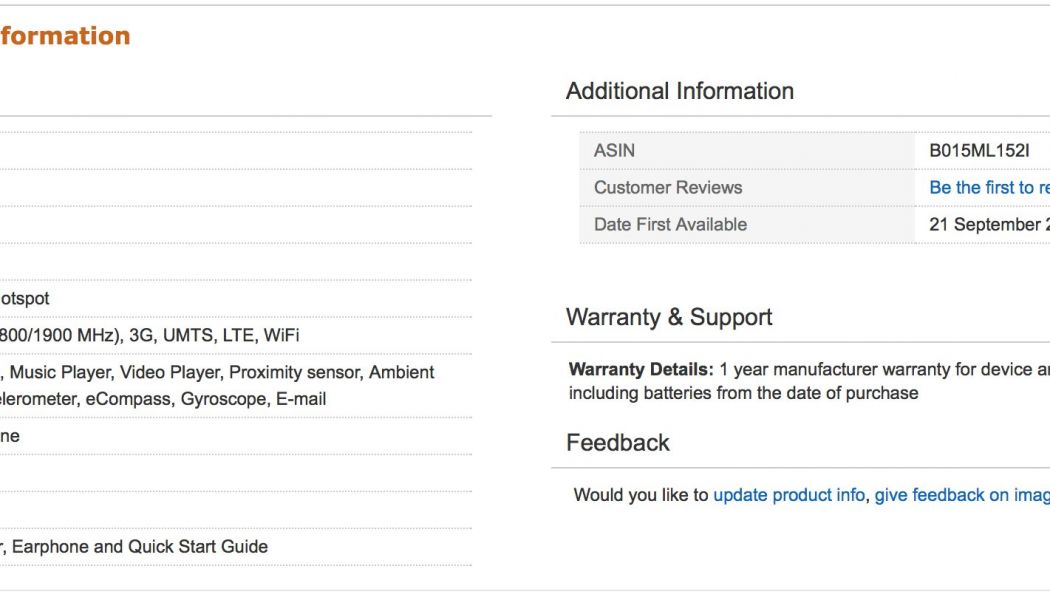
Task: Click the hotspot row in specifications table
Action: click(24, 298)
